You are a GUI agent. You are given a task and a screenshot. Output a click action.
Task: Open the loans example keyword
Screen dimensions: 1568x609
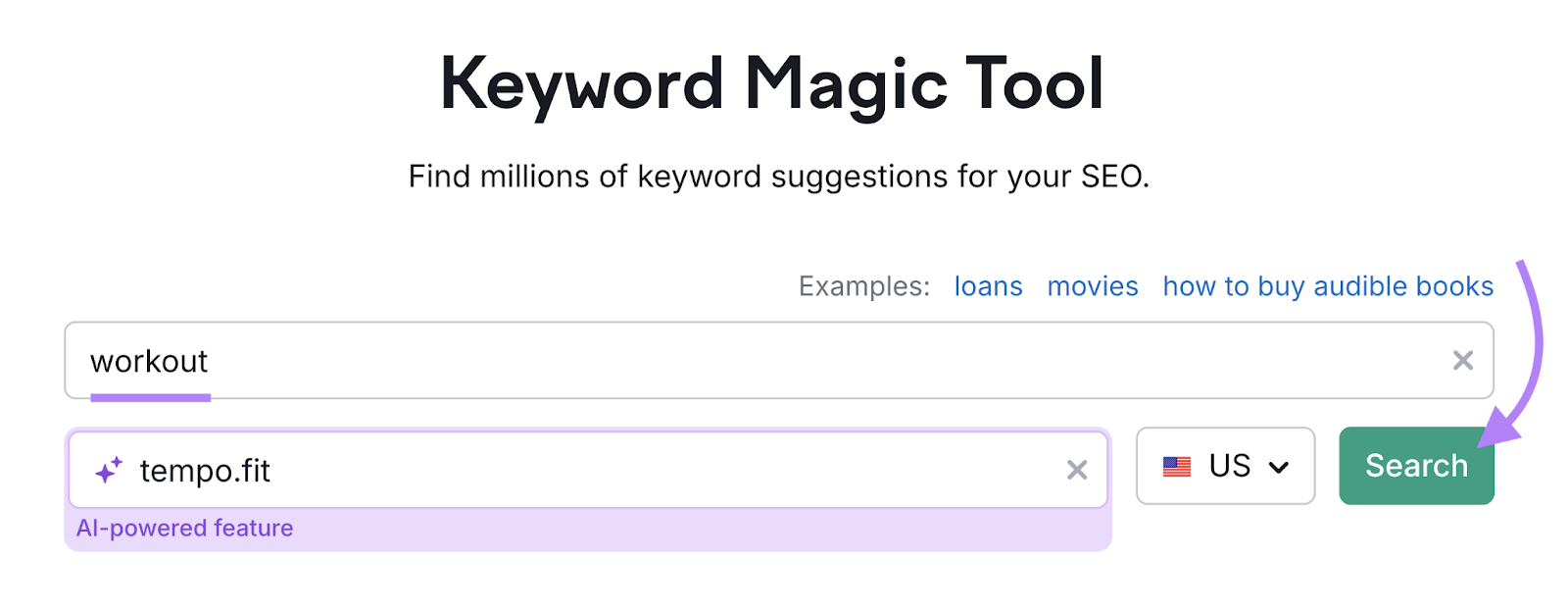tap(988, 286)
